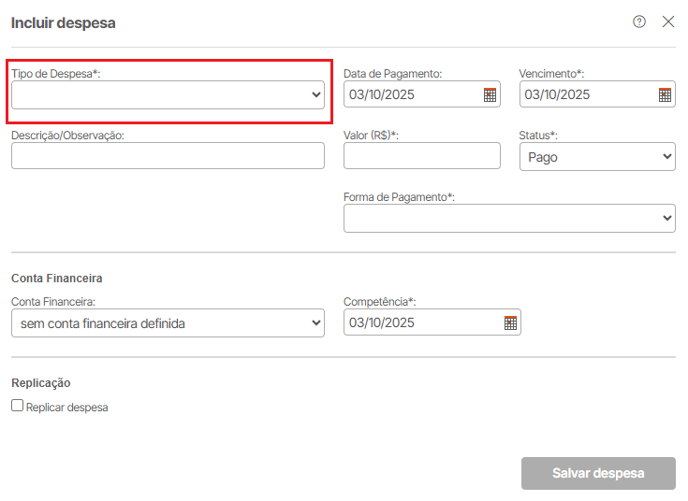Open the Conta Financeira account dropdown

168,323
